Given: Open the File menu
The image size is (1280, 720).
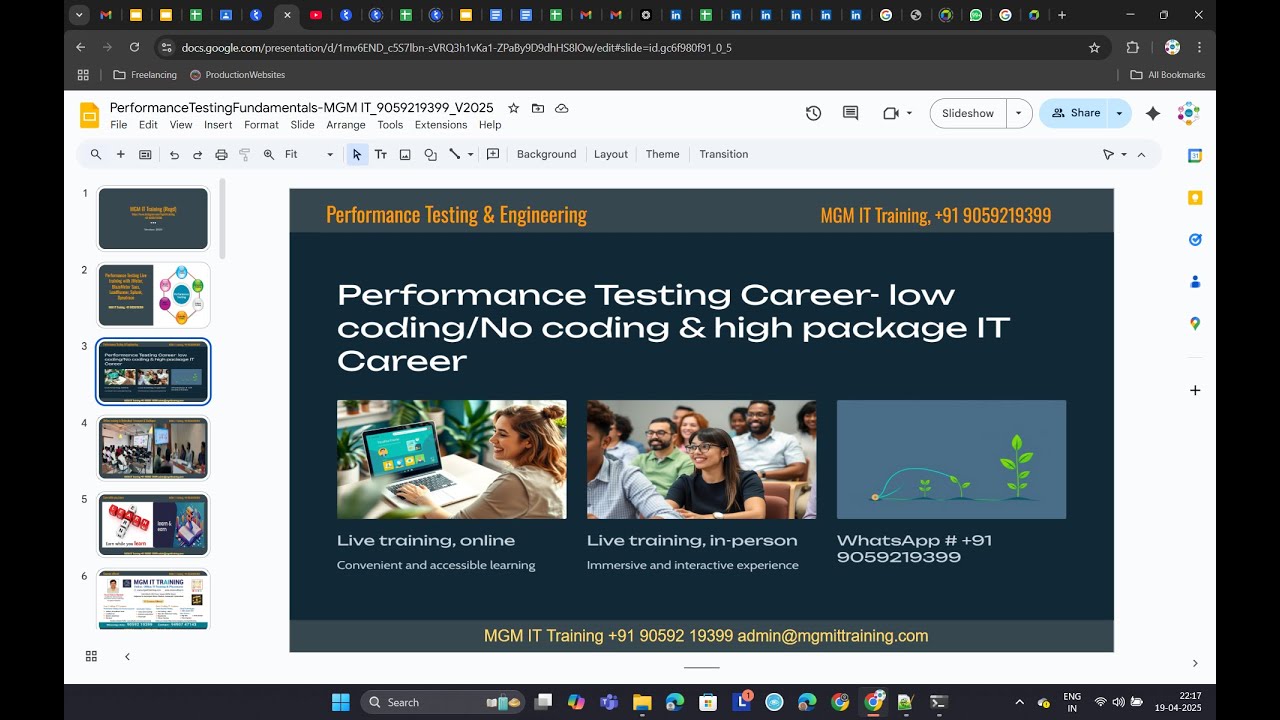Looking at the screenshot, I should point(119,125).
